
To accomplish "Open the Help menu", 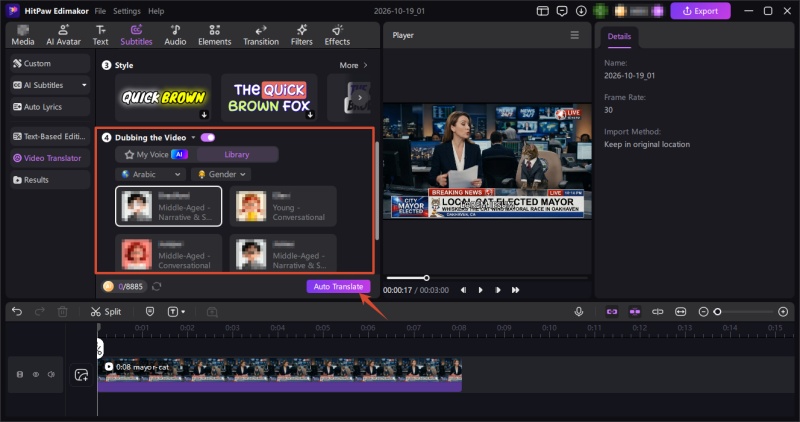I will coord(156,11).
